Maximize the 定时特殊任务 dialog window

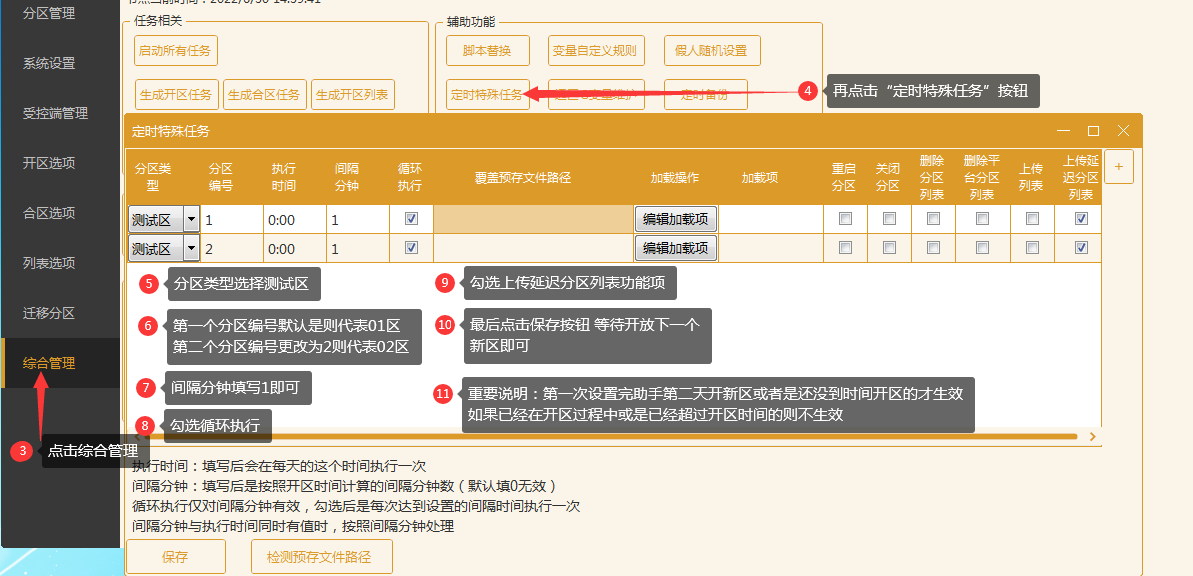pos(1093,131)
